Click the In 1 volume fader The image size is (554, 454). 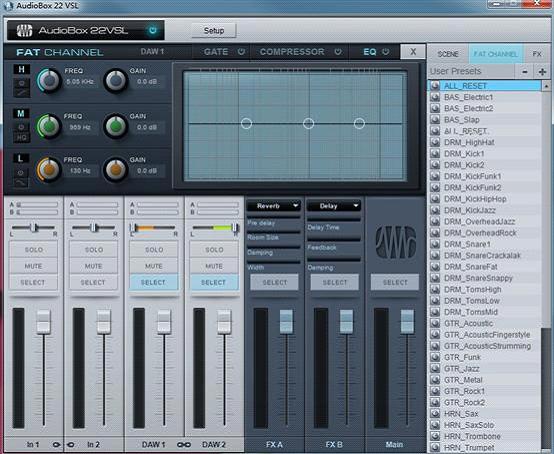click(44, 322)
